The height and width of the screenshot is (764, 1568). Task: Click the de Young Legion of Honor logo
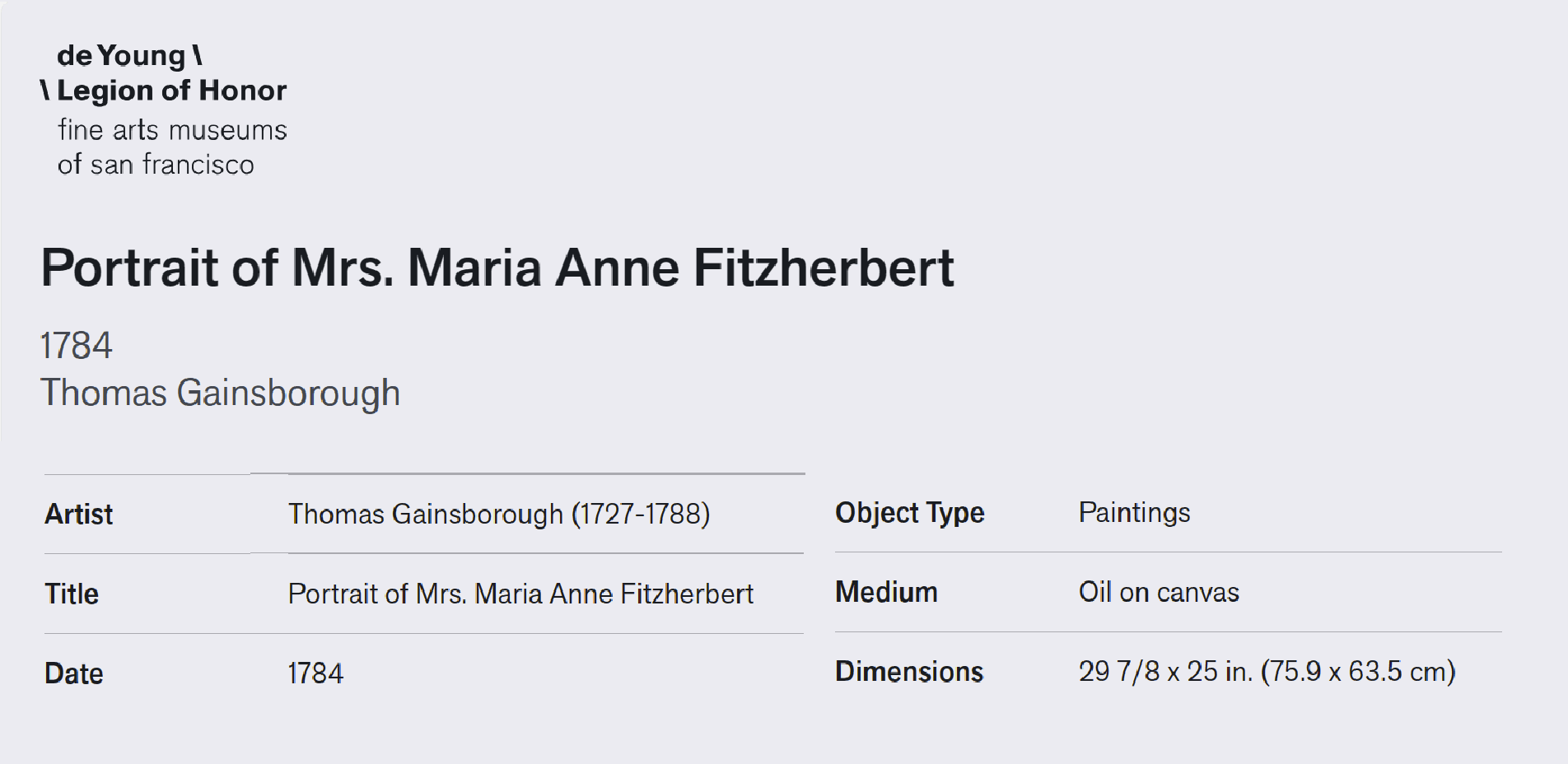click(x=164, y=109)
